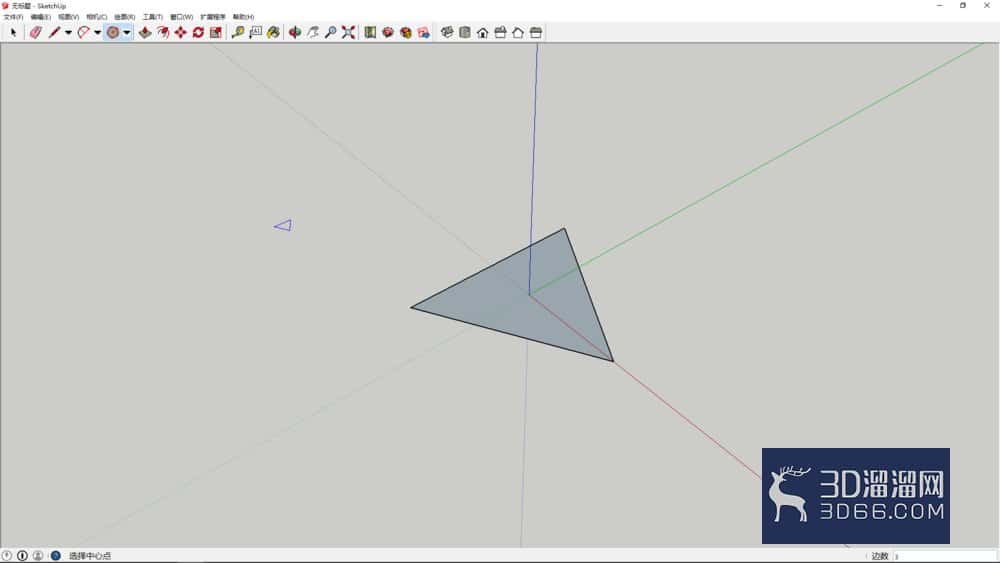Viewport: 1000px width, 563px height.
Task: Open the Arc tool dropdown arrow
Action: [98, 33]
